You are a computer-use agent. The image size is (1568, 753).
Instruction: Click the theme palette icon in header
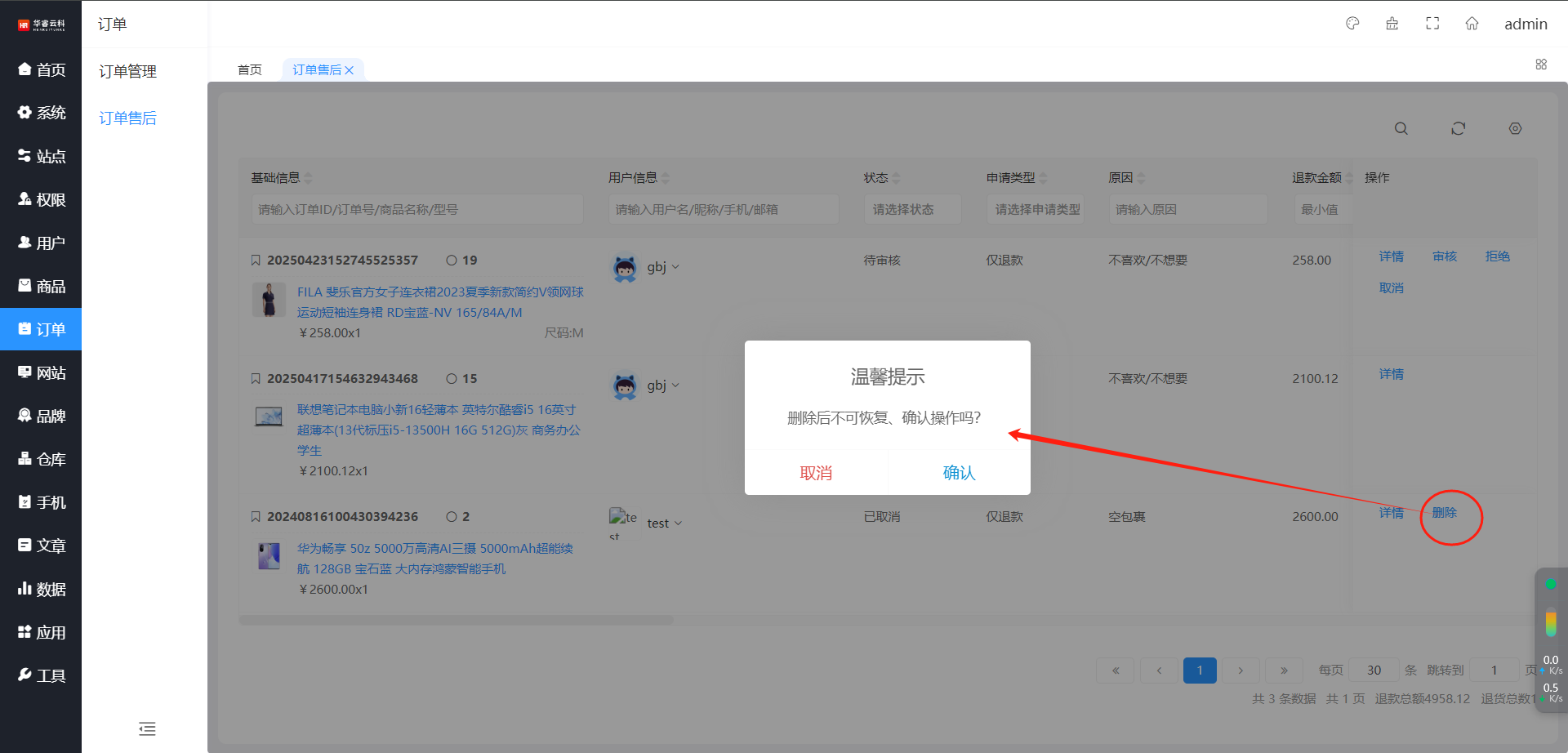[1352, 24]
